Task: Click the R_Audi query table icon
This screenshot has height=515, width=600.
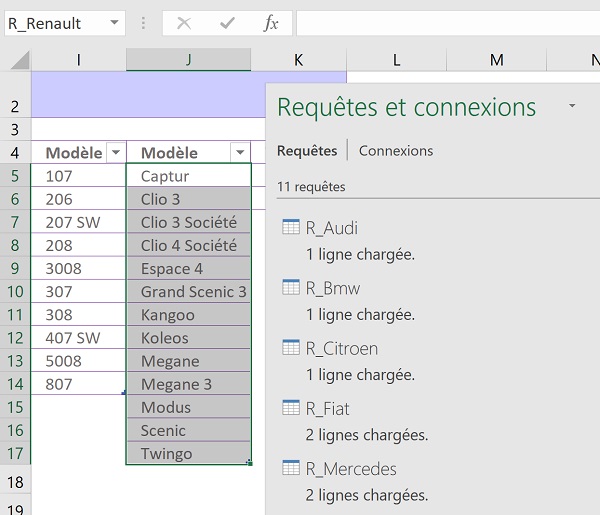Action: coord(291,227)
